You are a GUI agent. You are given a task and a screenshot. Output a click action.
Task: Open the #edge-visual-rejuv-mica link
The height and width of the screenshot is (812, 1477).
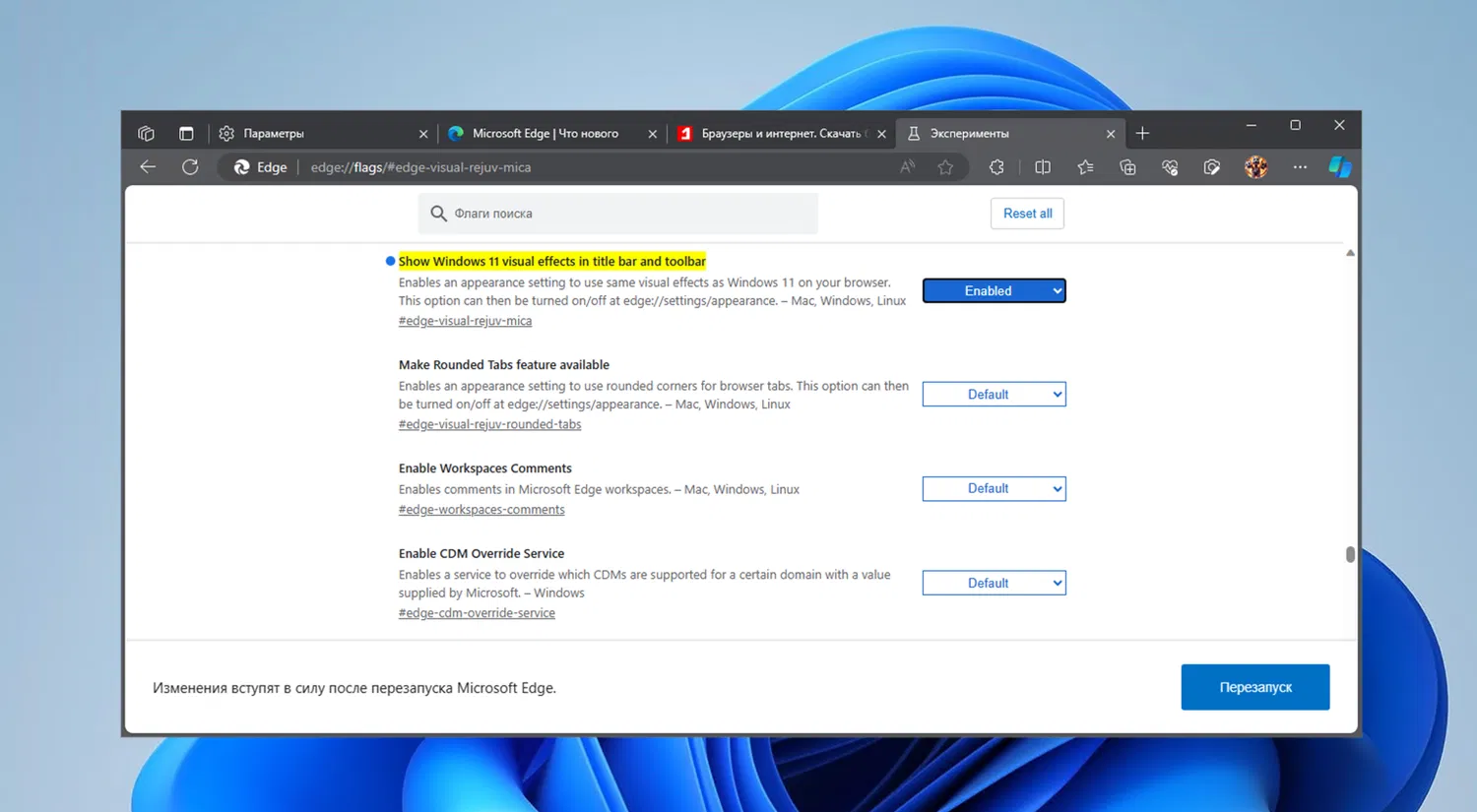[x=465, y=321]
